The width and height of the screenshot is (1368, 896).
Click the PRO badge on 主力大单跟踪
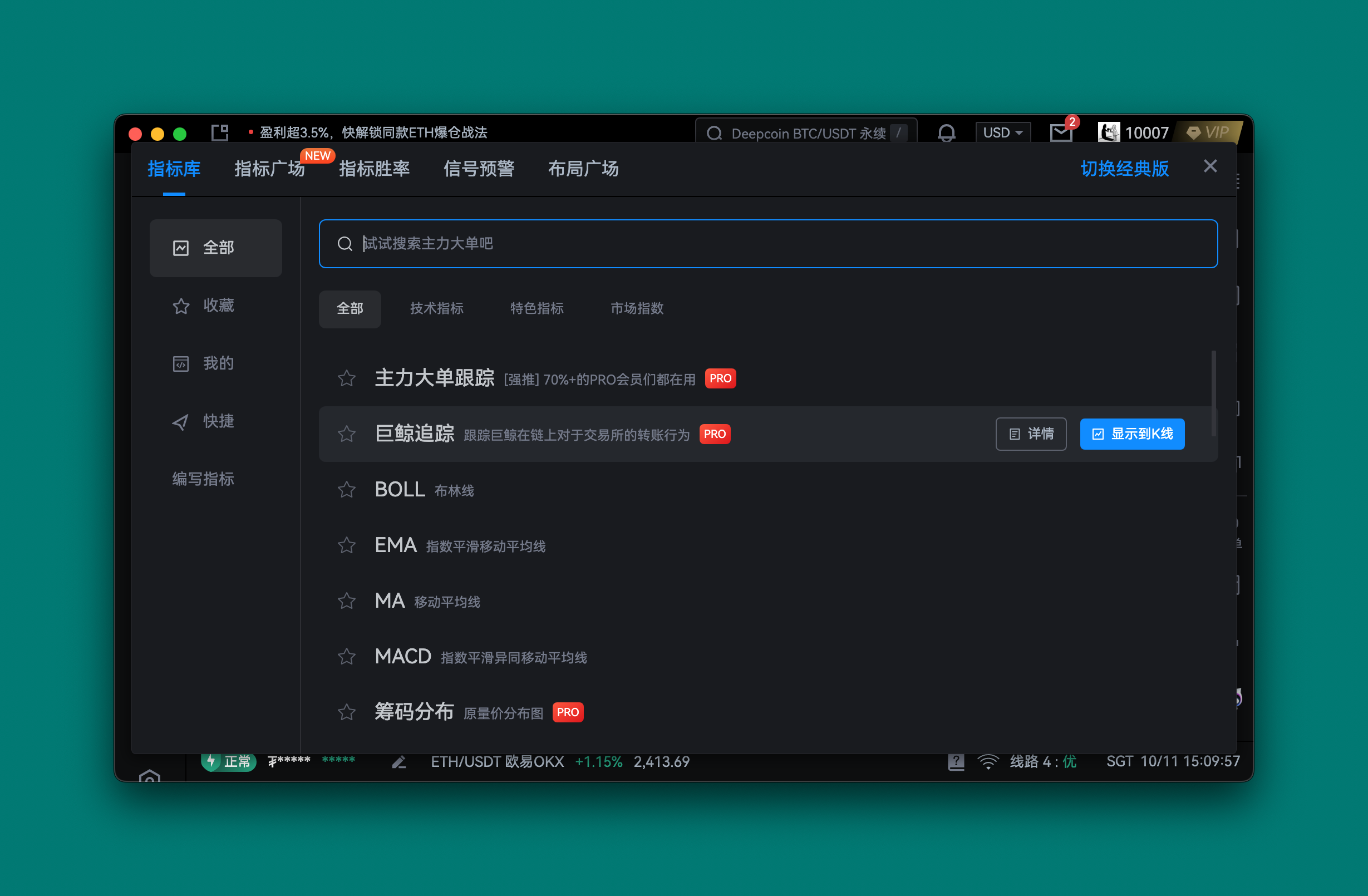(x=720, y=379)
